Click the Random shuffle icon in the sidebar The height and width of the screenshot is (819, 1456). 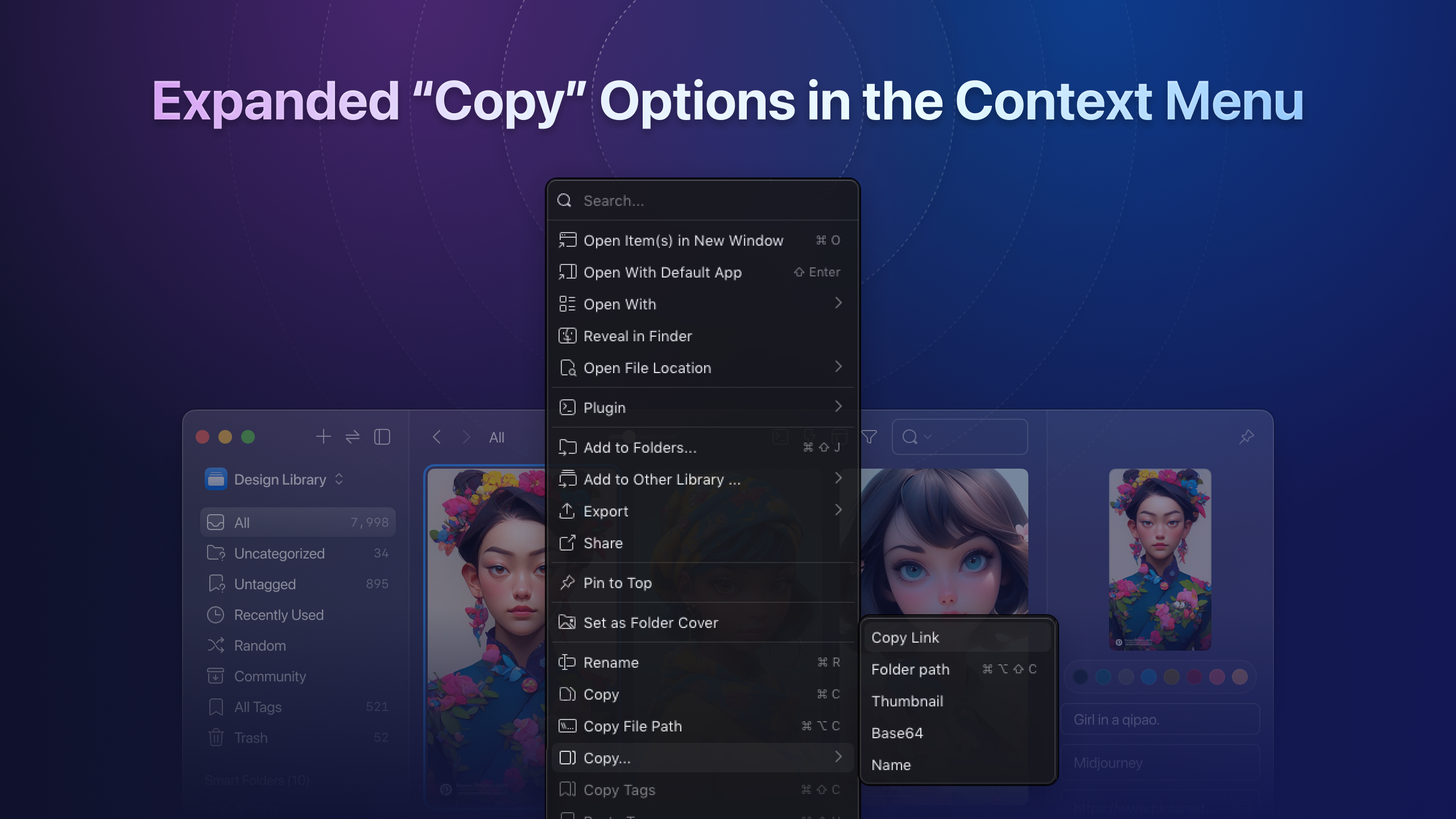coord(216,646)
